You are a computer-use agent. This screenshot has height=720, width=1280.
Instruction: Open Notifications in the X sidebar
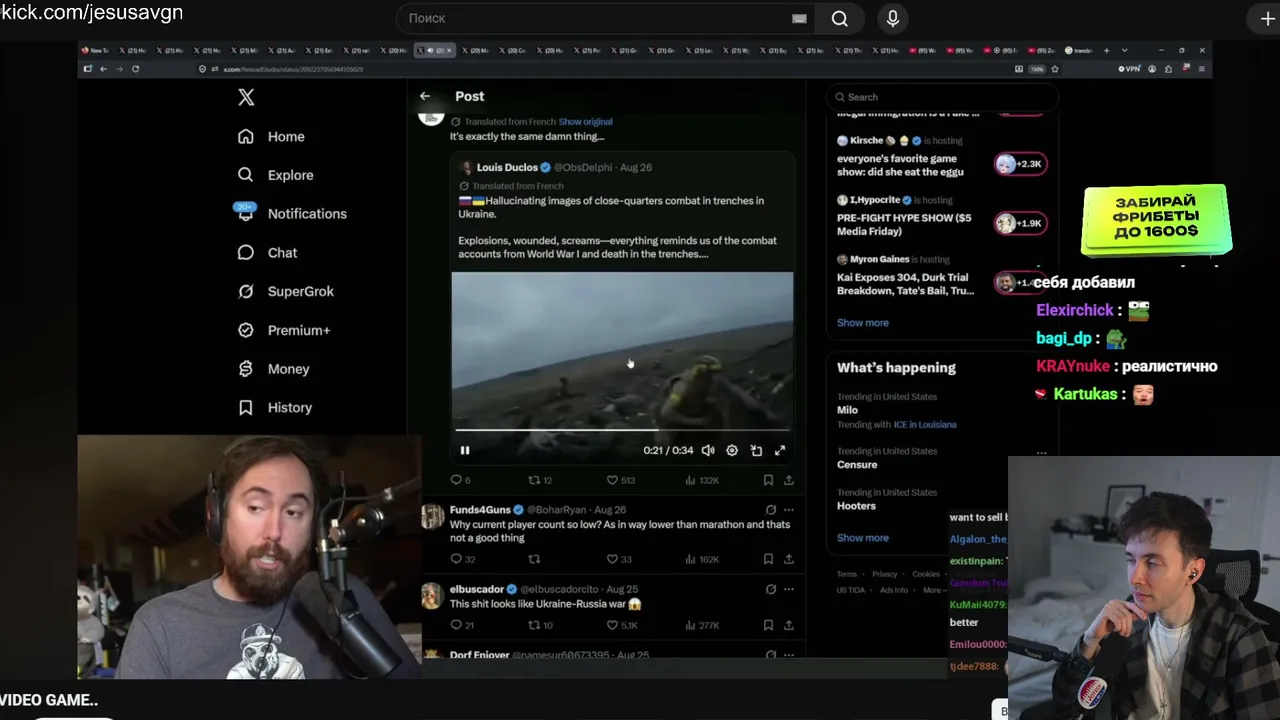[x=292, y=214]
